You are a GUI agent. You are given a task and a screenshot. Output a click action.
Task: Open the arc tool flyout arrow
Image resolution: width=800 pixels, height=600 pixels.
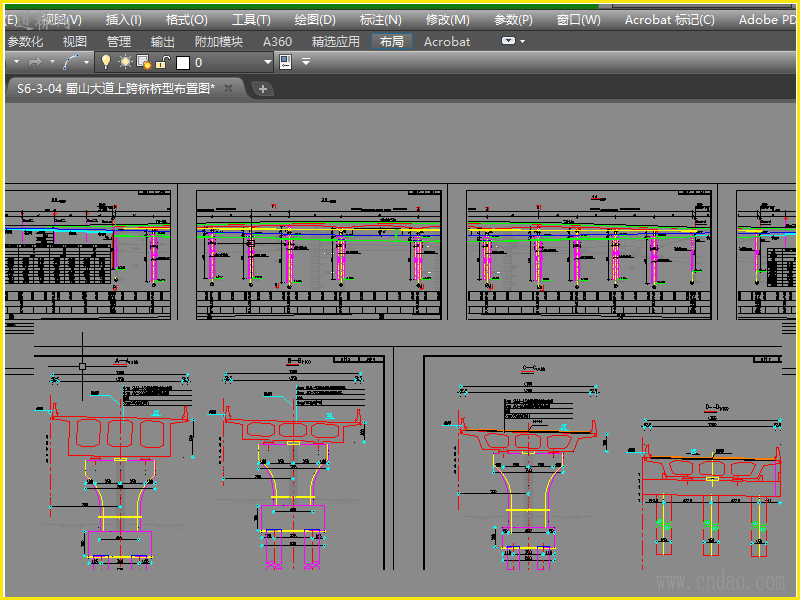tap(87, 62)
